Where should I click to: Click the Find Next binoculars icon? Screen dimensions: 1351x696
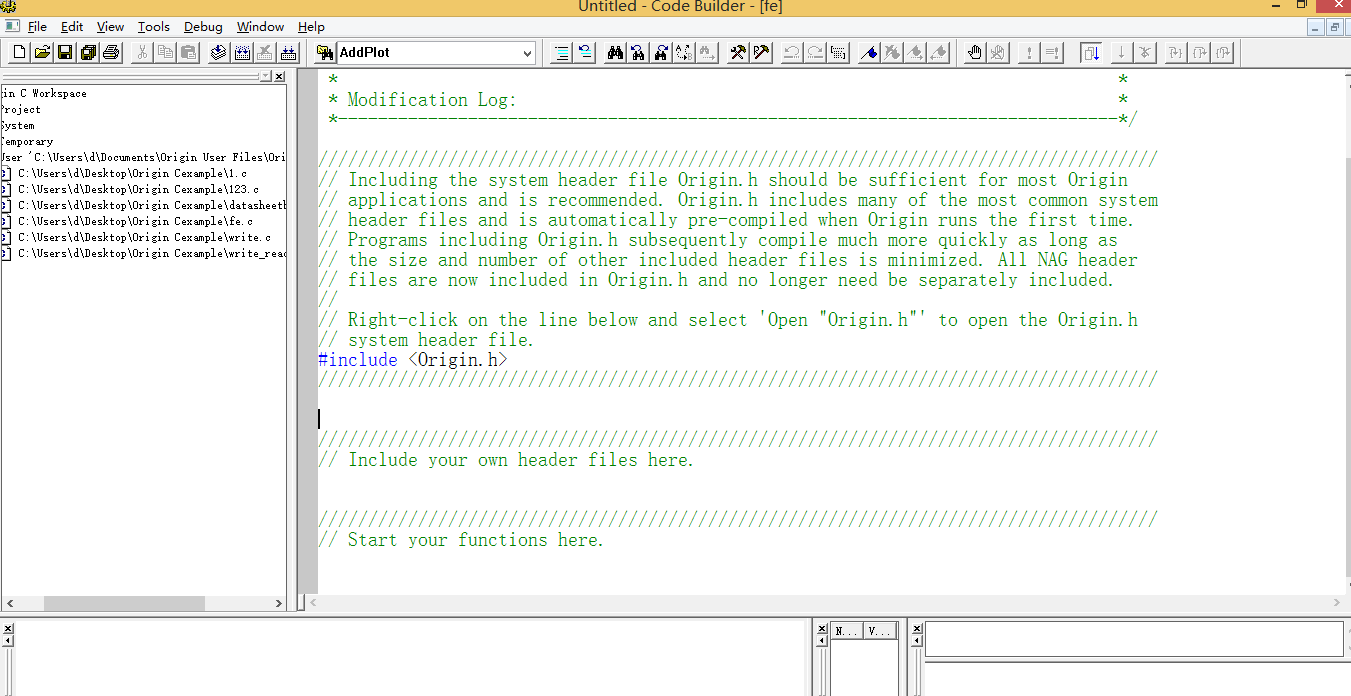[662, 52]
